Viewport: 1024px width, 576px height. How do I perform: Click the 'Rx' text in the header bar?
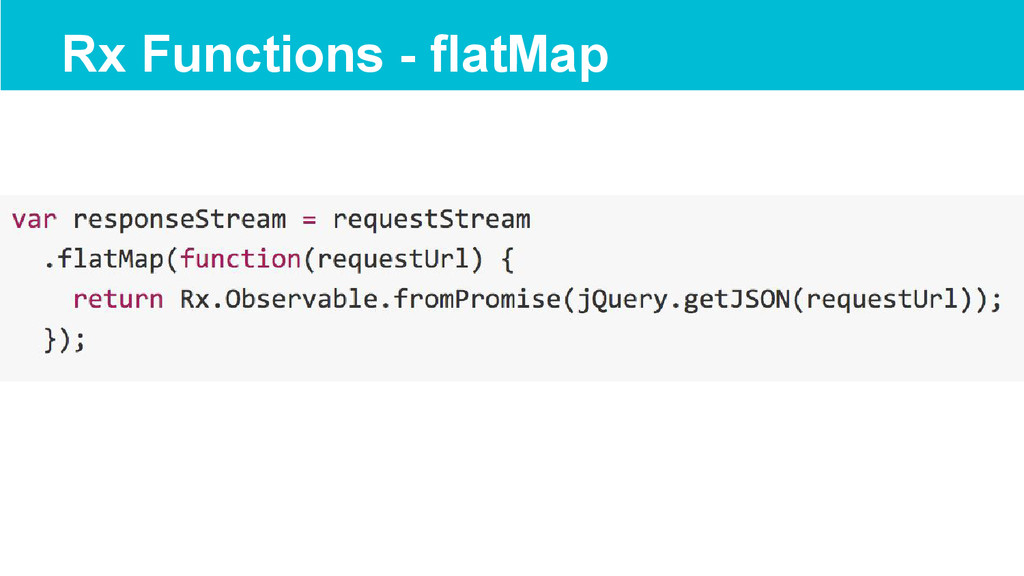point(93,54)
